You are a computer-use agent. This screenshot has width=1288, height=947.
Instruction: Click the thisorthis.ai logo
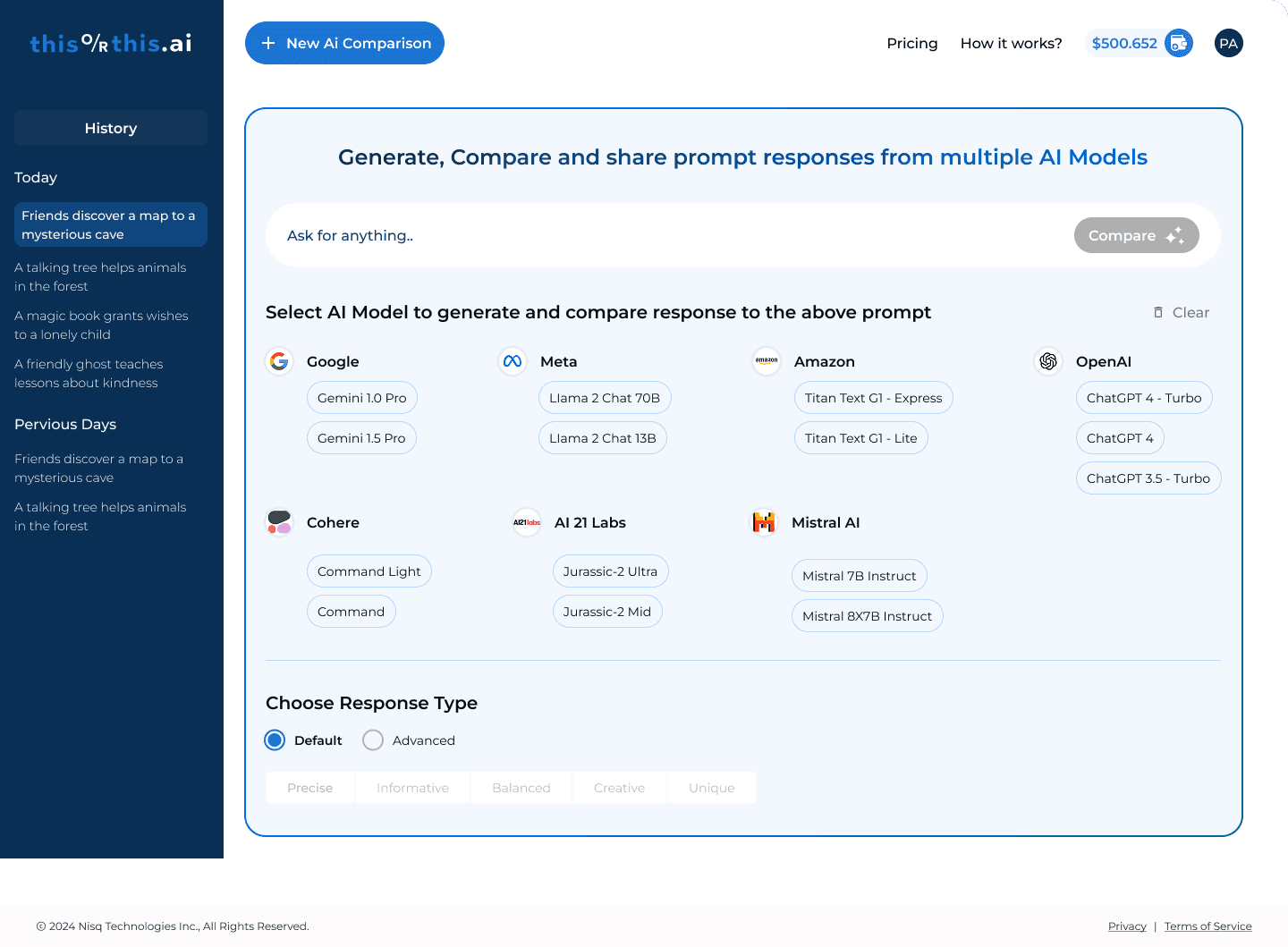pyautogui.click(x=111, y=43)
